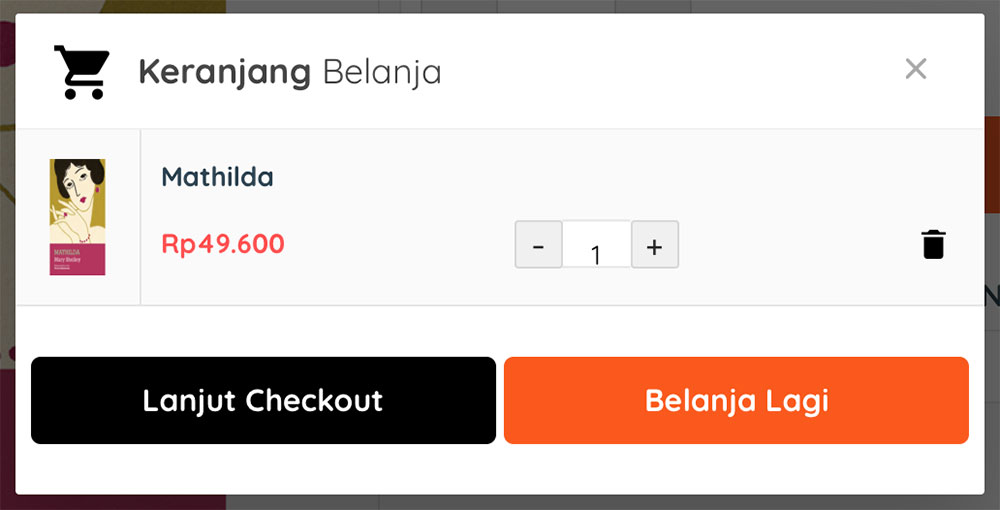Continue shopping via Belanja Lagi button

coord(736,400)
